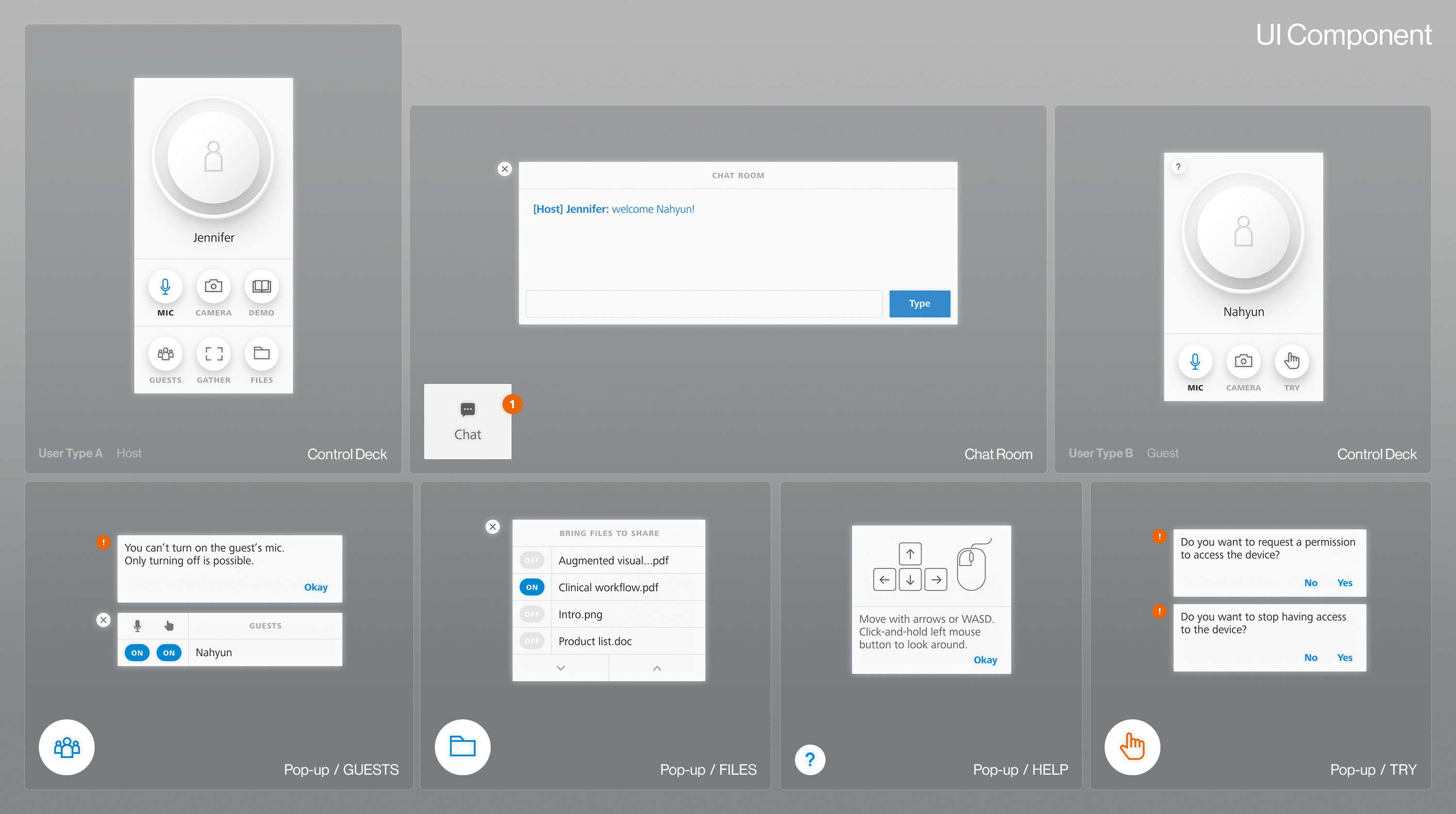Click the chat message input field

click(704, 304)
